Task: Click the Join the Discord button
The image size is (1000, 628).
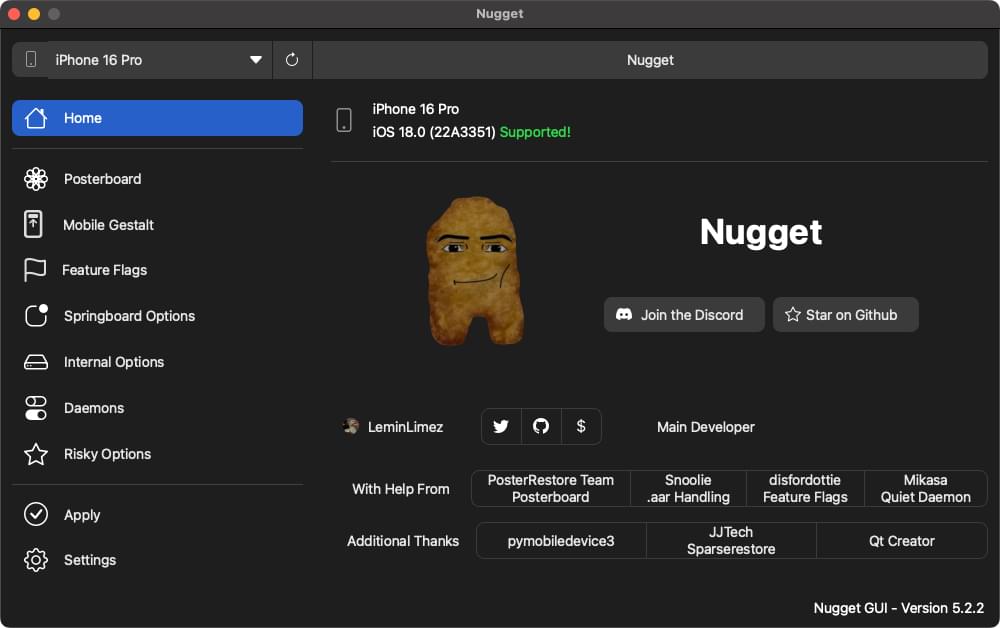Action: coord(684,315)
